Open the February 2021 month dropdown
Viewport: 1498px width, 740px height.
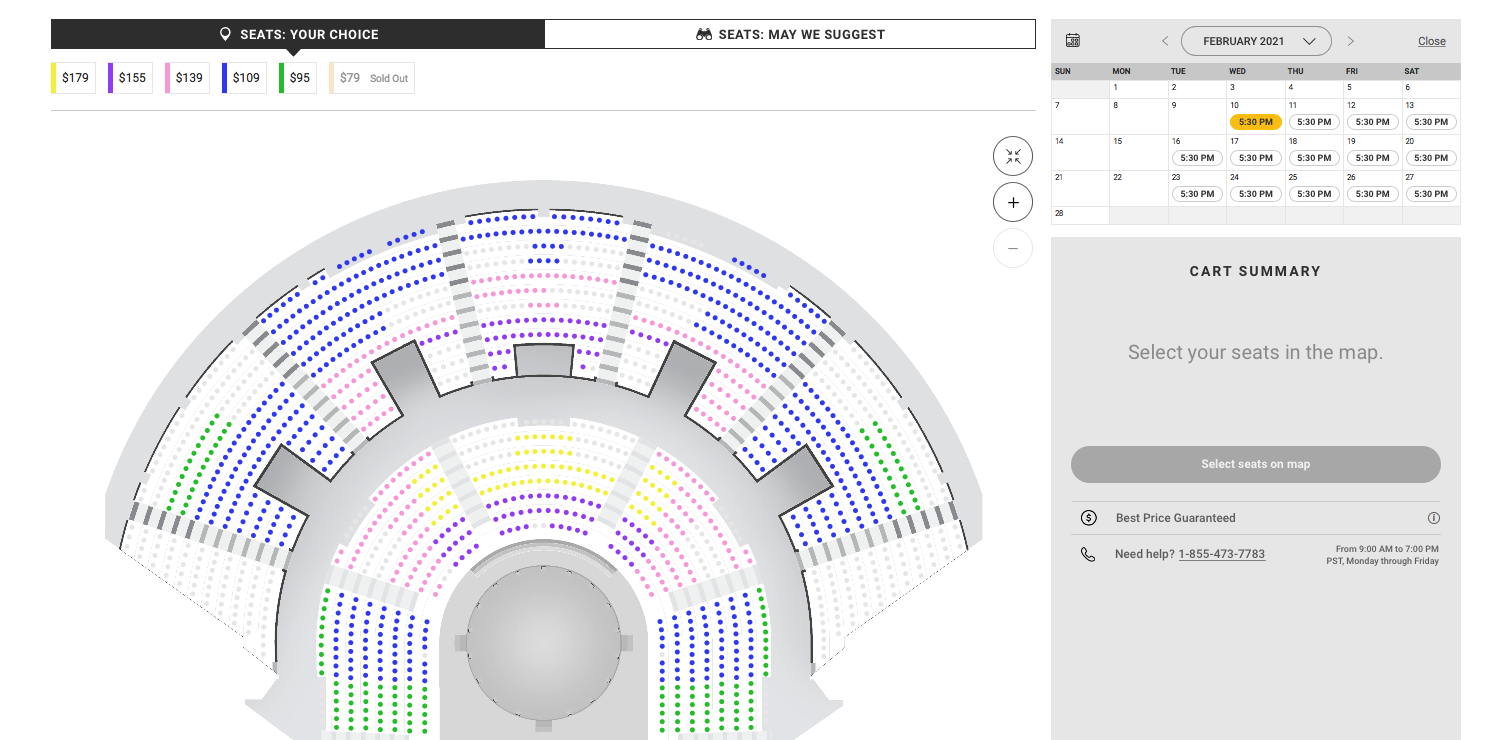[x=1256, y=41]
